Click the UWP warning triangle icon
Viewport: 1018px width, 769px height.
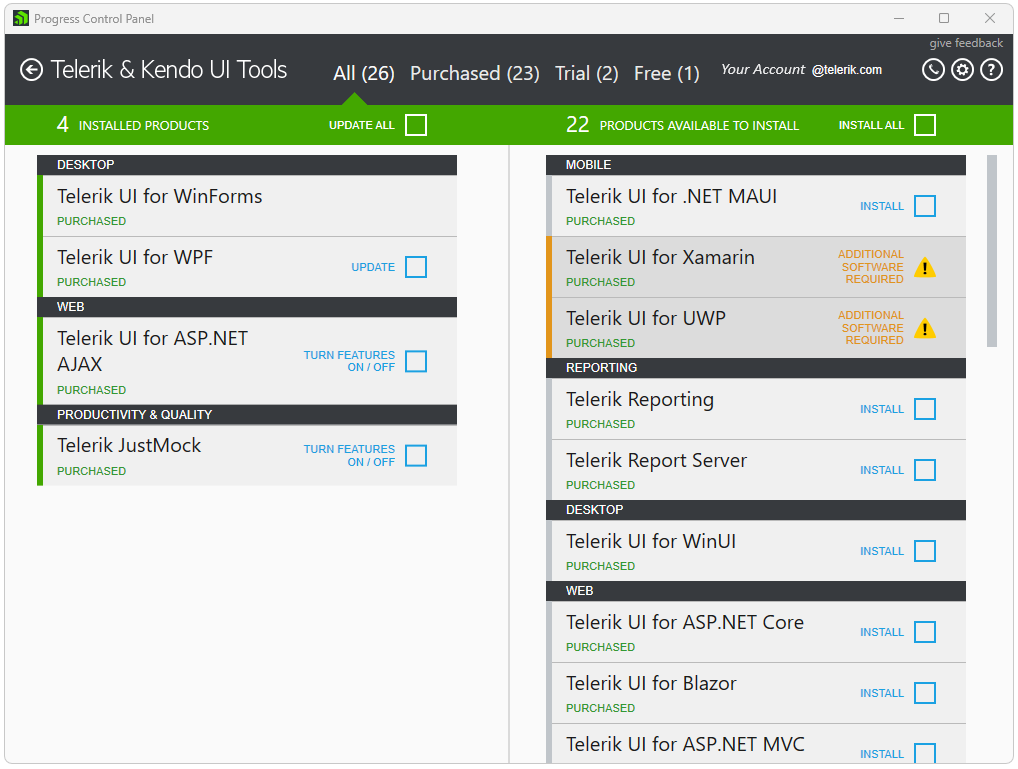point(925,328)
